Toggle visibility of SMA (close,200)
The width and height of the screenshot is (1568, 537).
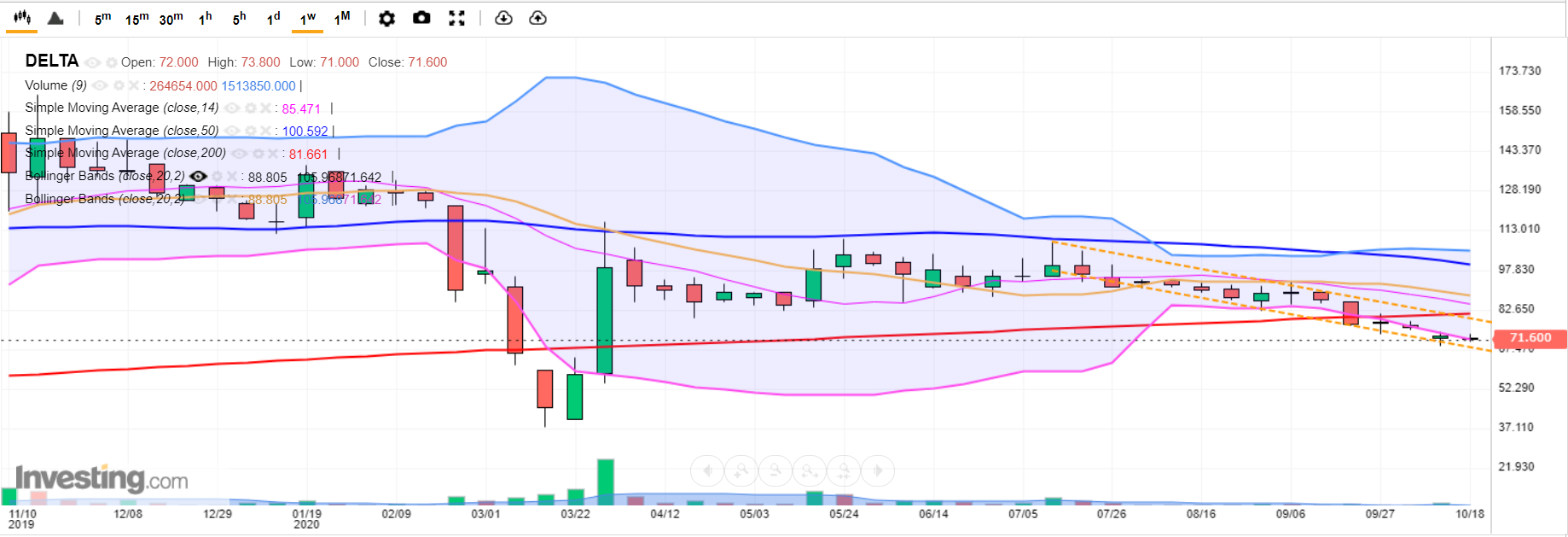(240, 154)
